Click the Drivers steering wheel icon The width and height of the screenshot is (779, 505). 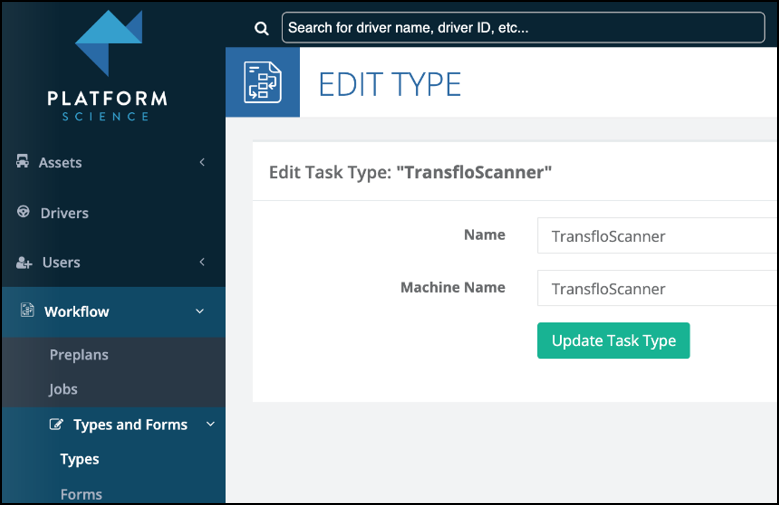point(23,212)
